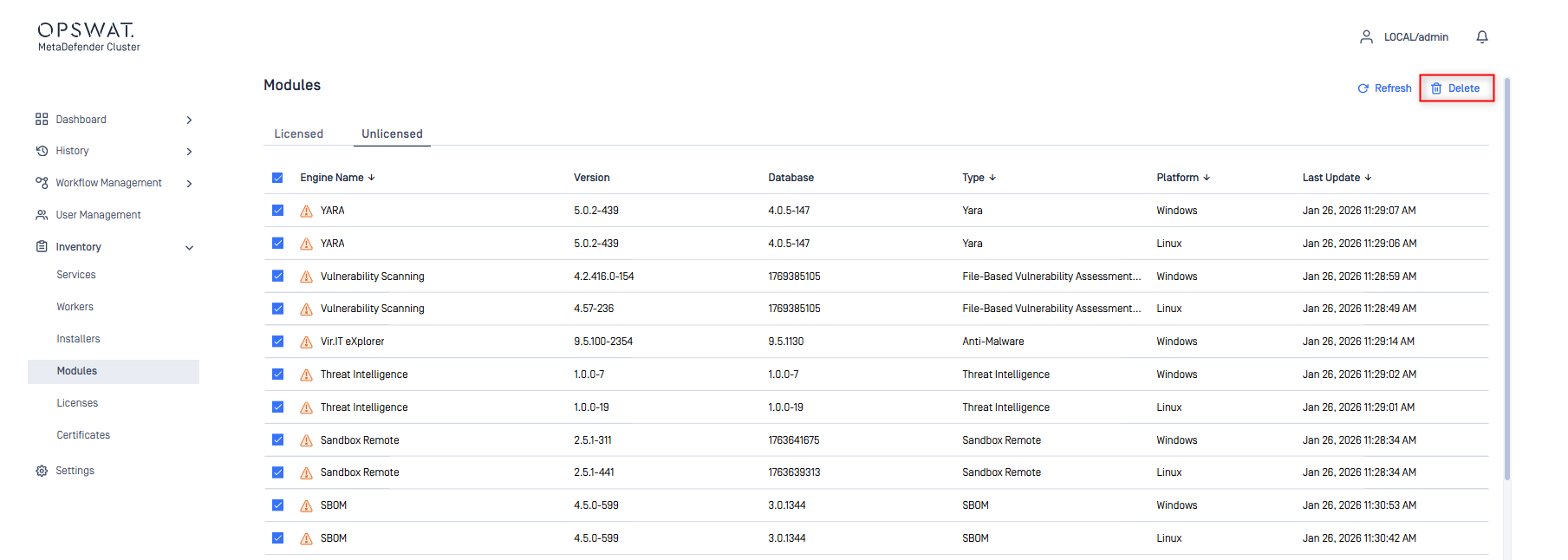Toggle checkbox for YARA Windows row
Screen dimensions: 1568x560
pos(277,211)
